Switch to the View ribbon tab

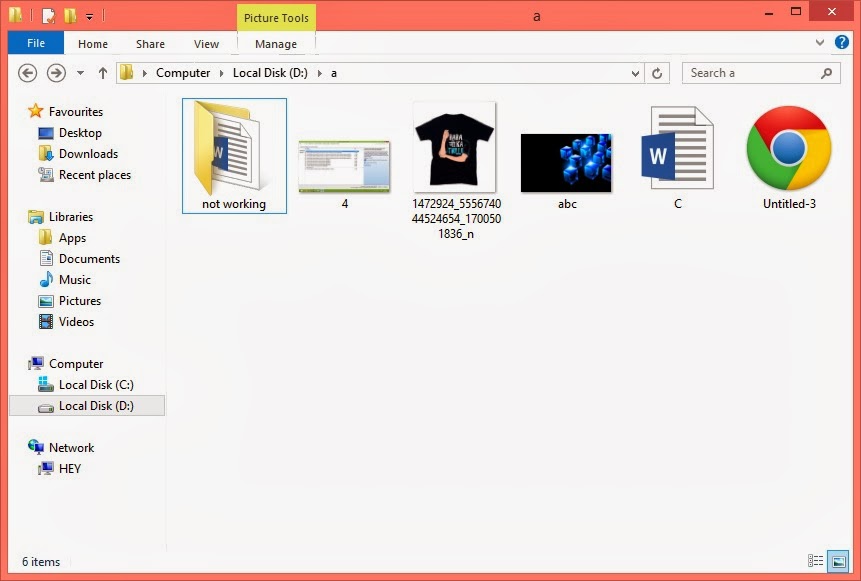click(x=206, y=43)
